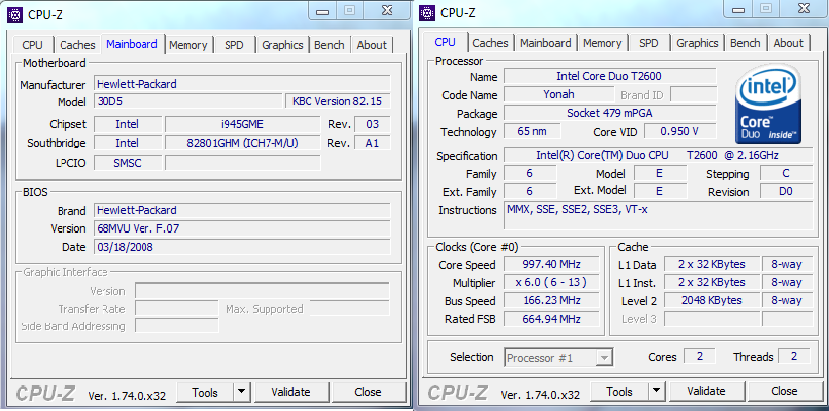Click the L1 Data value 2 x 32 KBytes

click(x=712, y=264)
